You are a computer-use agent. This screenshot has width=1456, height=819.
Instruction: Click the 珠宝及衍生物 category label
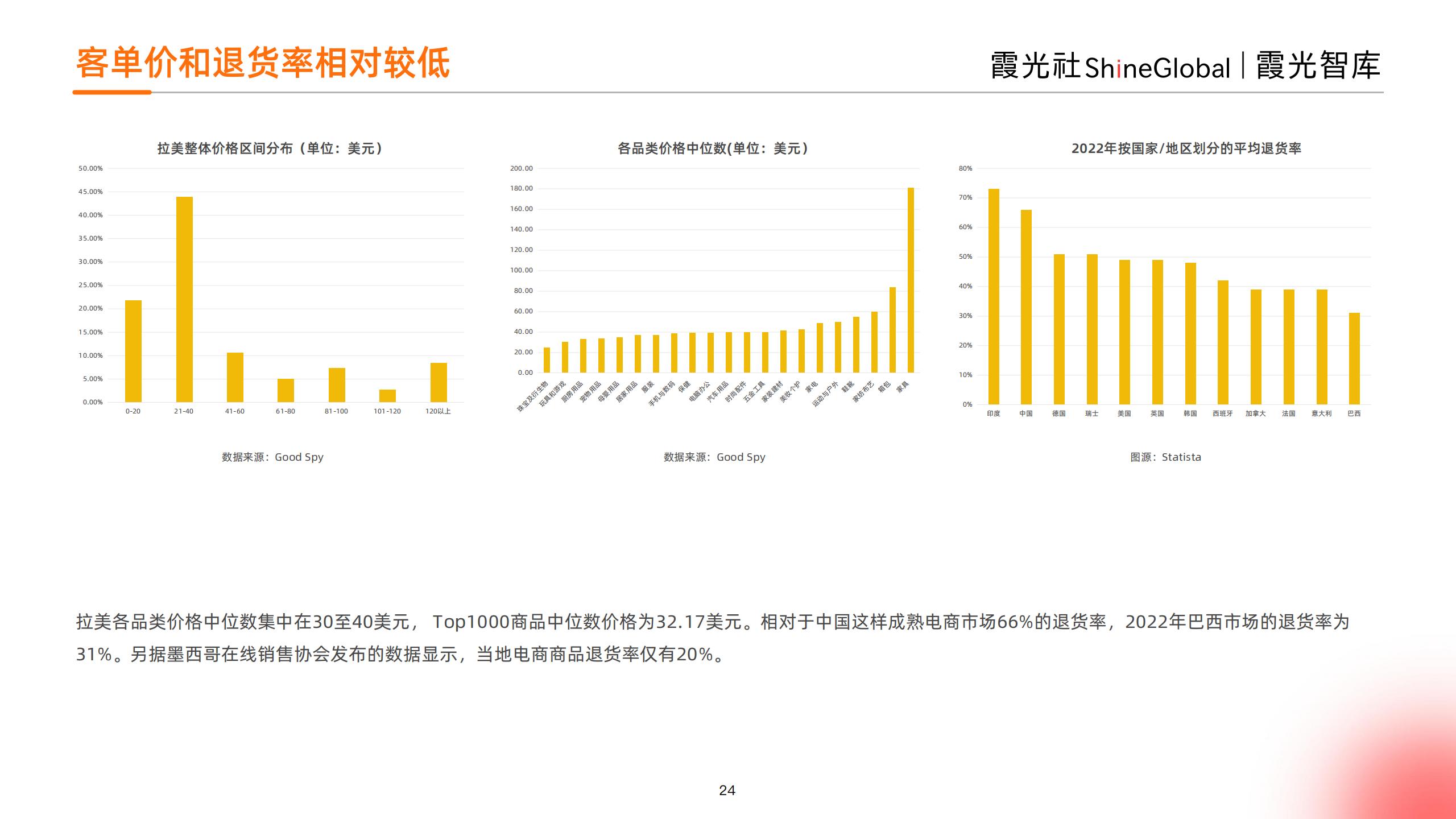point(533,396)
